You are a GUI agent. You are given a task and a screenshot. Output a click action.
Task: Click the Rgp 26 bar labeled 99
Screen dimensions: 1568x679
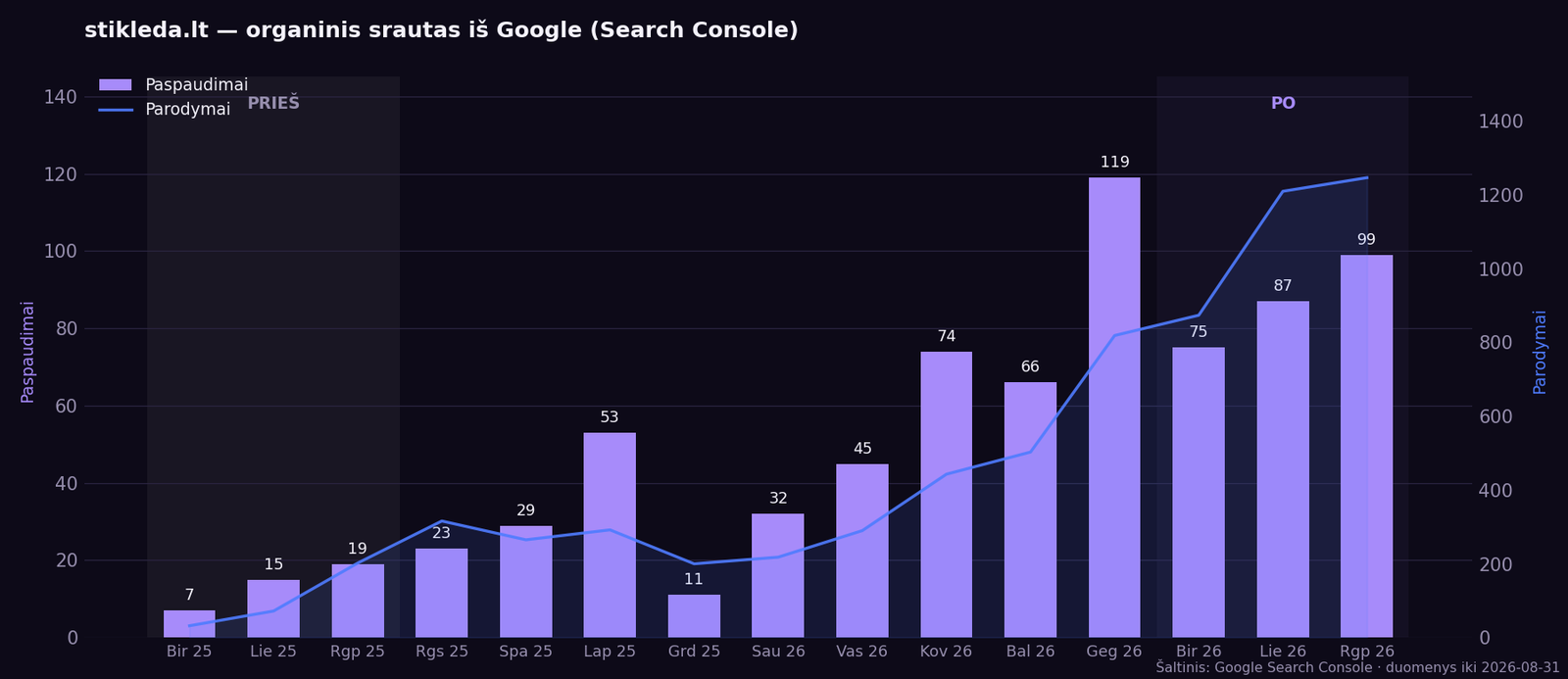click(1367, 446)
